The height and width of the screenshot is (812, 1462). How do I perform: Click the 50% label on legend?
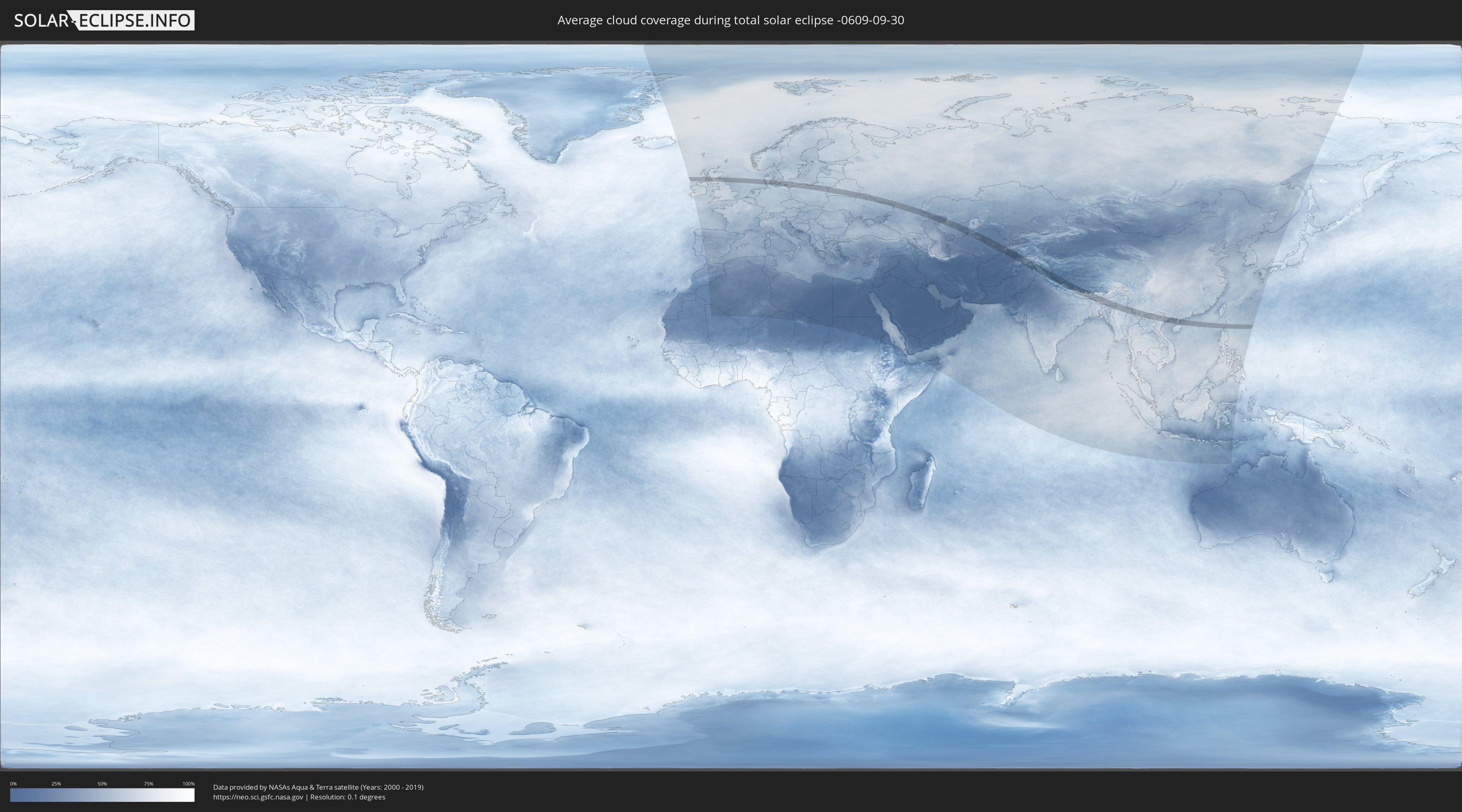102,784
